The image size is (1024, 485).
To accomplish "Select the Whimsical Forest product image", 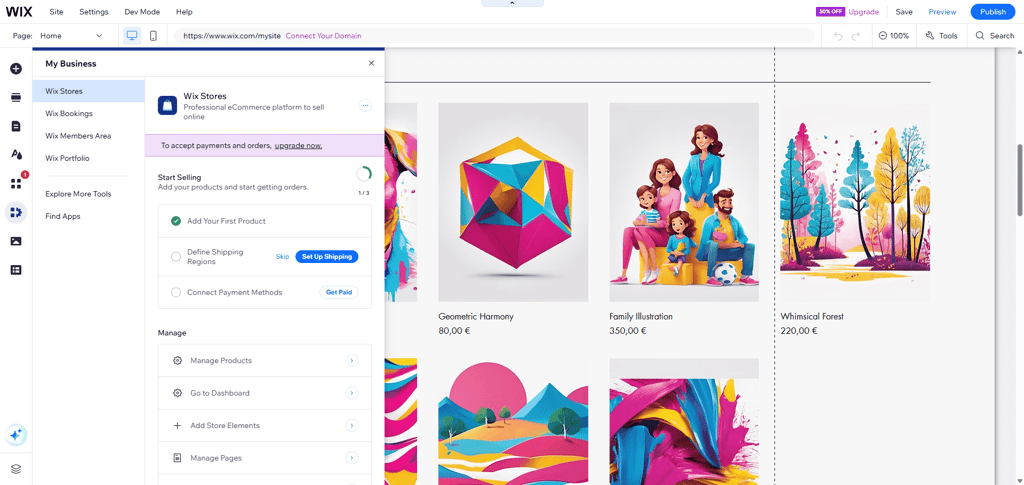I will [855, 202].
